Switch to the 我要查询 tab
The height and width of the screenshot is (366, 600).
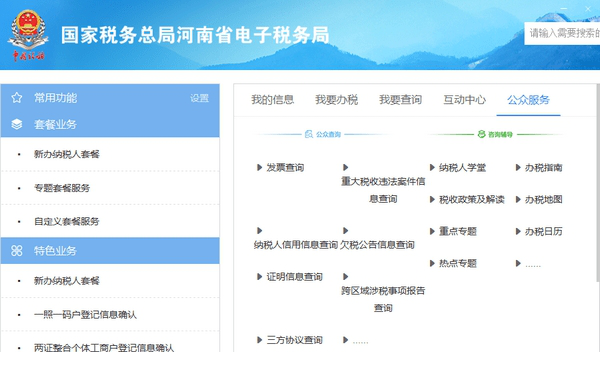(x=400, y=100)
